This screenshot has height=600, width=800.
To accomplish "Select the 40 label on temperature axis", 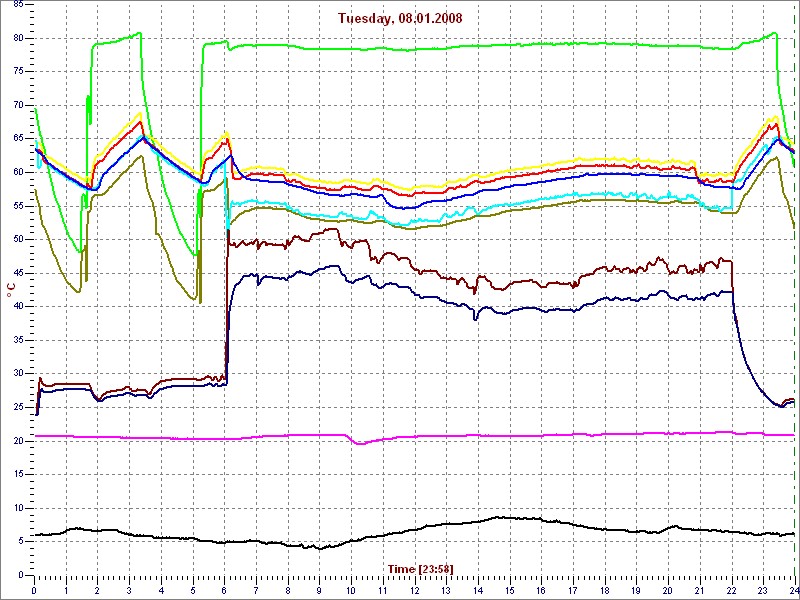I will pos(17,307).
